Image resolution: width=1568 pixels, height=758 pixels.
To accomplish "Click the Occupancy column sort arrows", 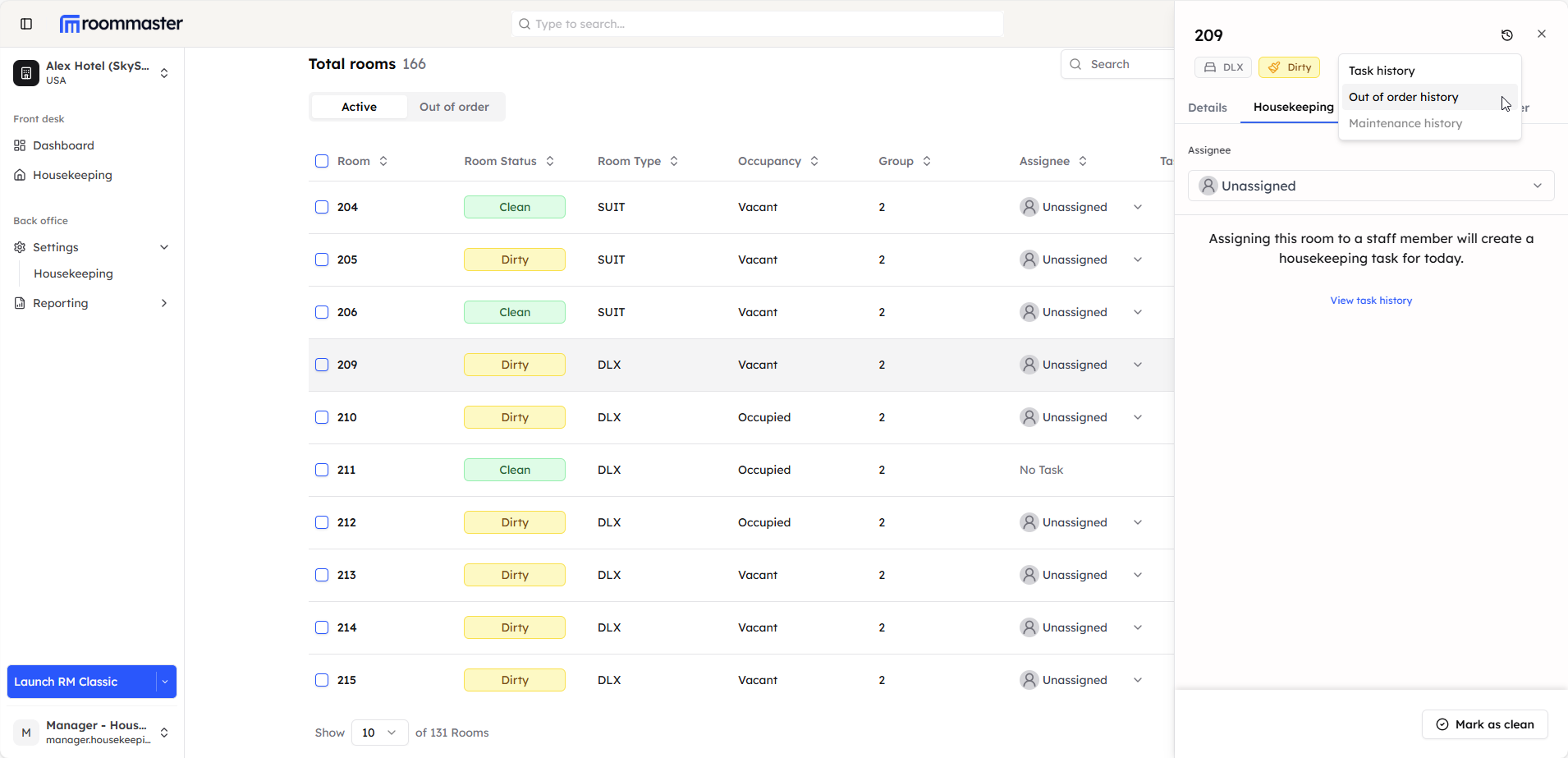I will 814,162.
